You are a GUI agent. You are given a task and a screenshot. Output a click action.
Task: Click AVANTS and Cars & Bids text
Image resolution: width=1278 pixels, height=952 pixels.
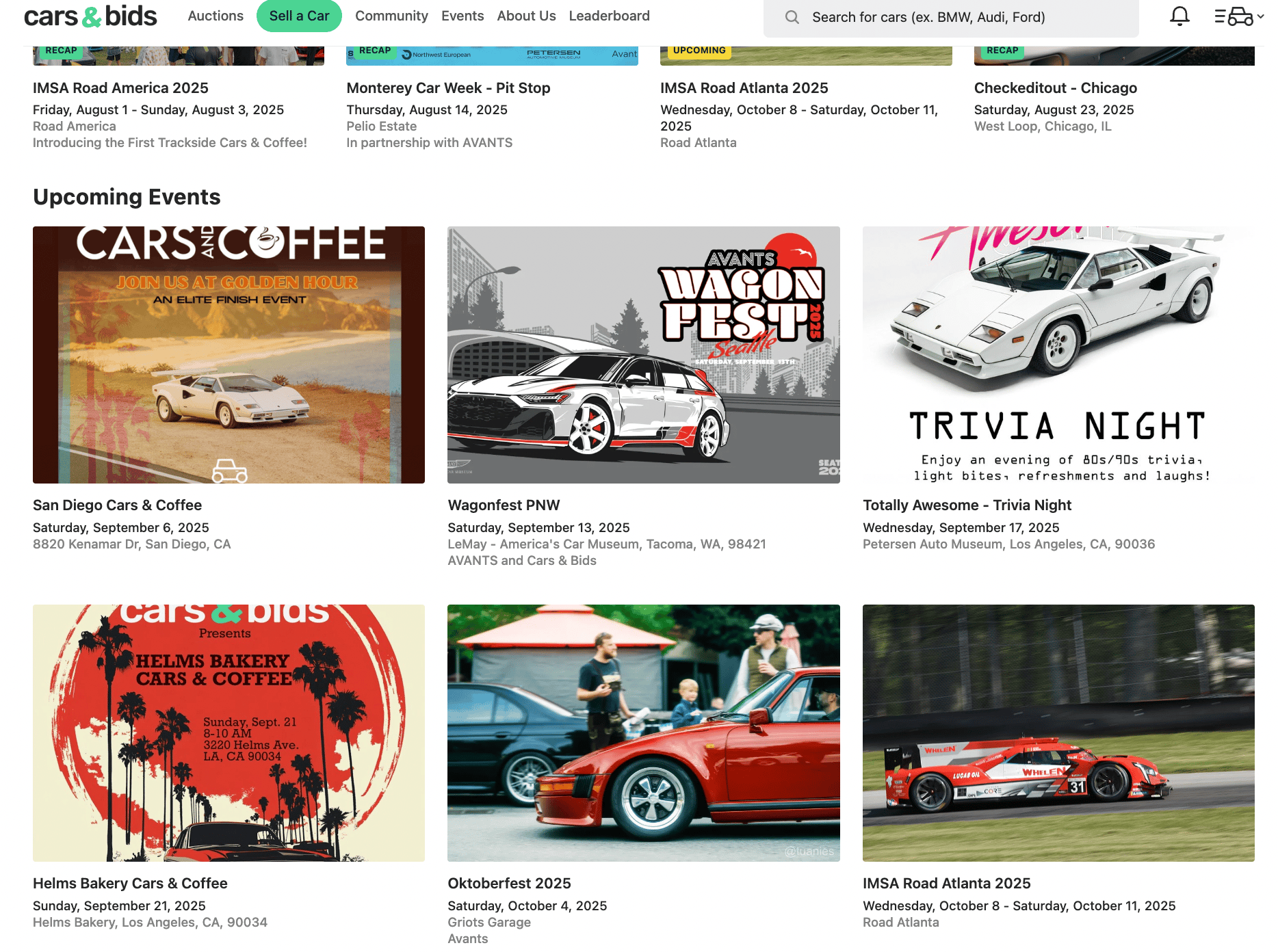522,561
